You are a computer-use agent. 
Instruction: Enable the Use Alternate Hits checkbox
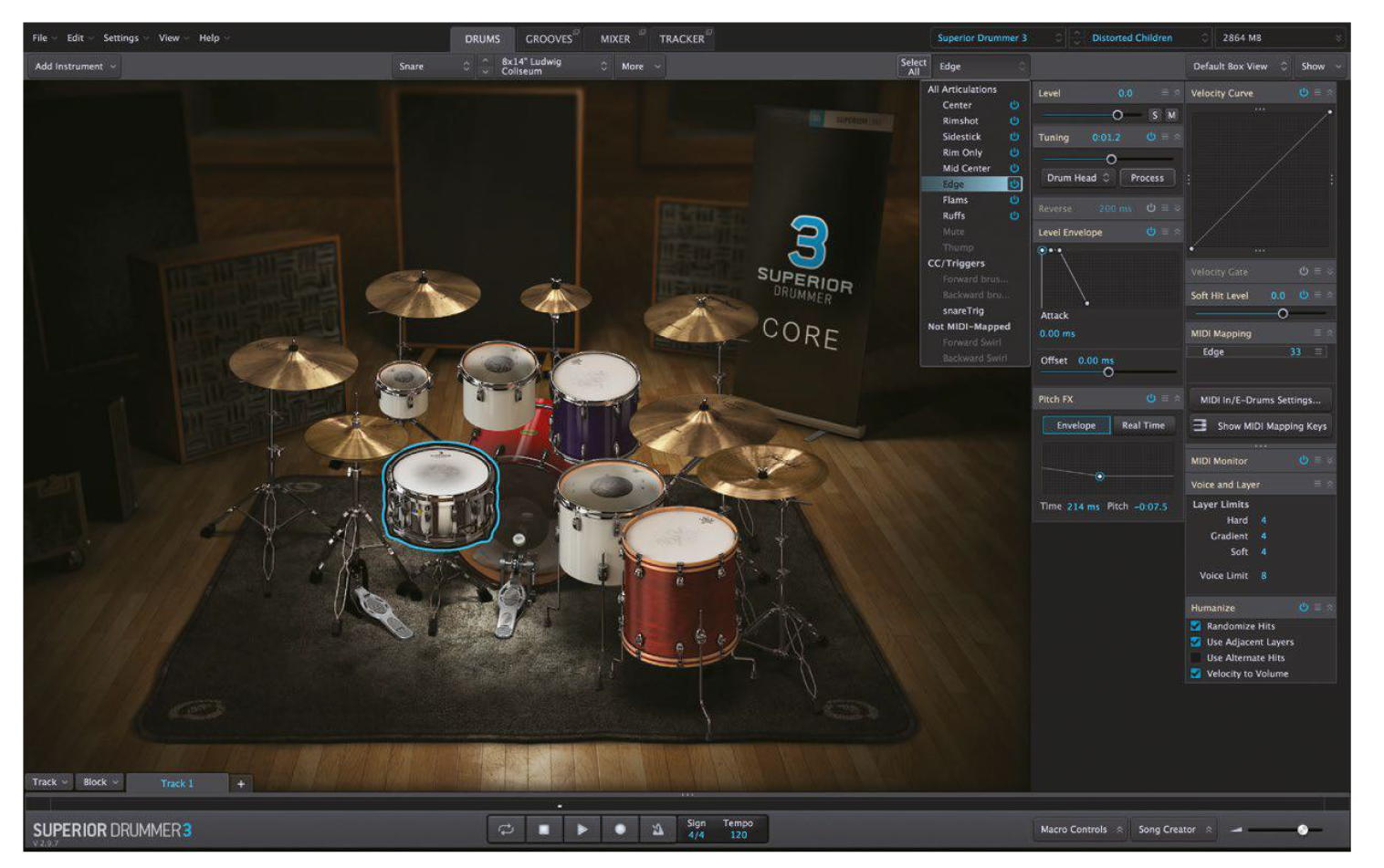(1196, 657)
